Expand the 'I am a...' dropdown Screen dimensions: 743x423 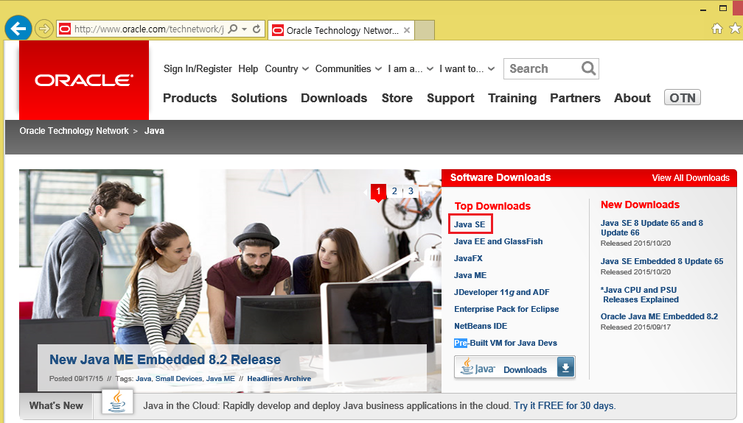tap(410, 69)
